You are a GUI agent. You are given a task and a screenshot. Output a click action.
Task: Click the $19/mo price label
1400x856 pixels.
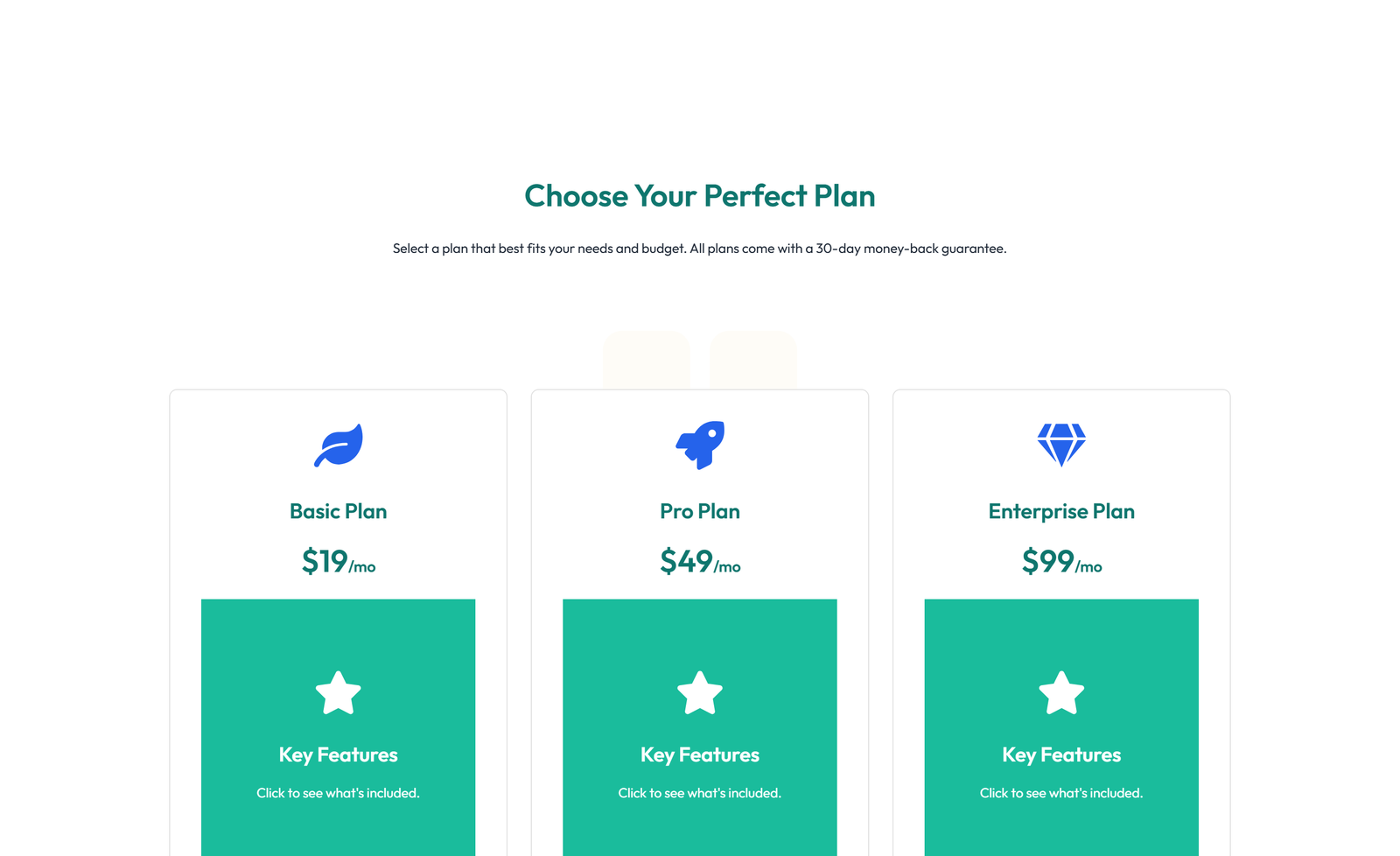pyautogui.click(x=339, y=563)
